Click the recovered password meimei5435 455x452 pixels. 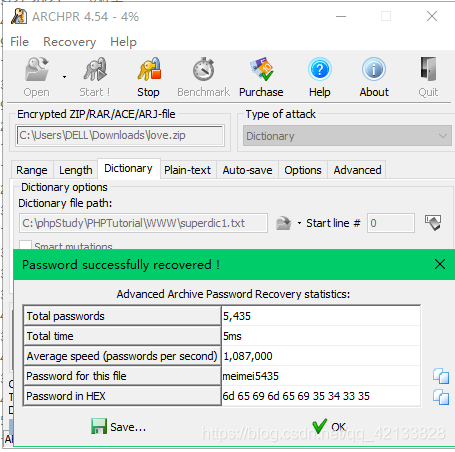pos(251,376)
